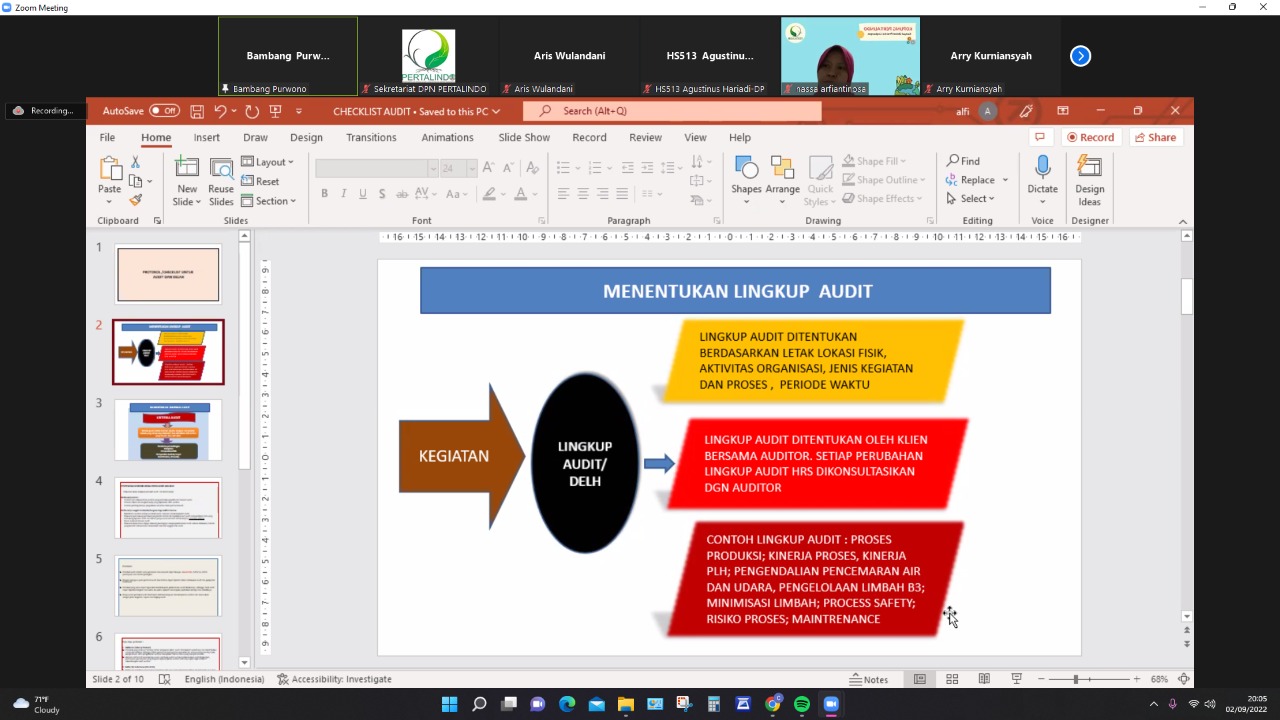The image size is (1280, 720).
Task: Open Reading View from status bar
Action: pos(984,679)
